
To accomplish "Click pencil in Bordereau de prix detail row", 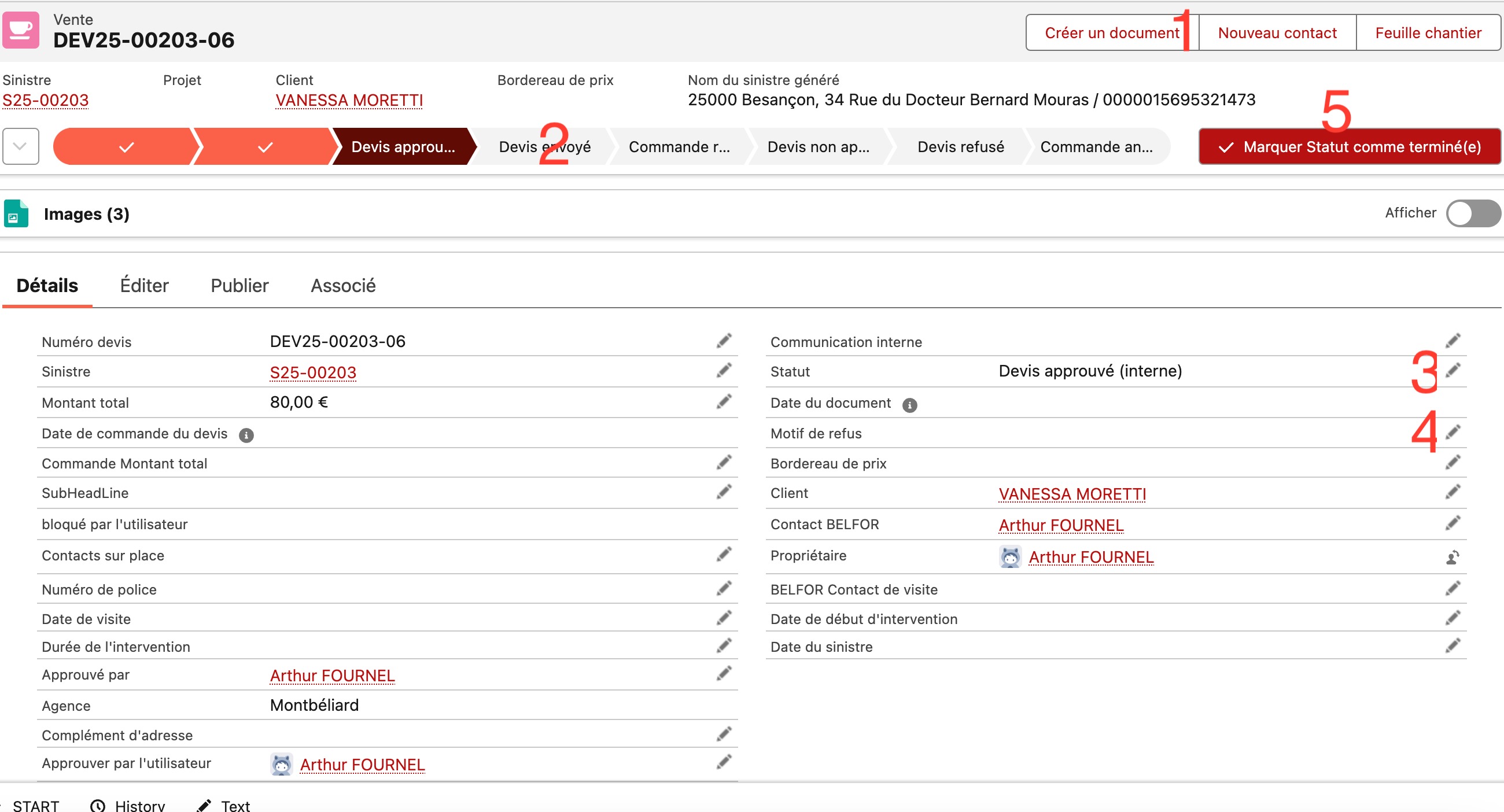I will pos(1453,463).
